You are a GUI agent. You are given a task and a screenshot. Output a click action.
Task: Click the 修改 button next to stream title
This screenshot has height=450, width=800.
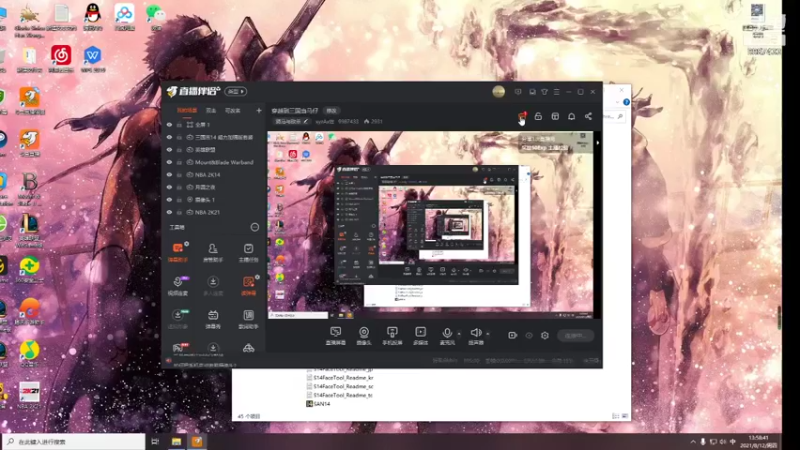click(332, 111)
